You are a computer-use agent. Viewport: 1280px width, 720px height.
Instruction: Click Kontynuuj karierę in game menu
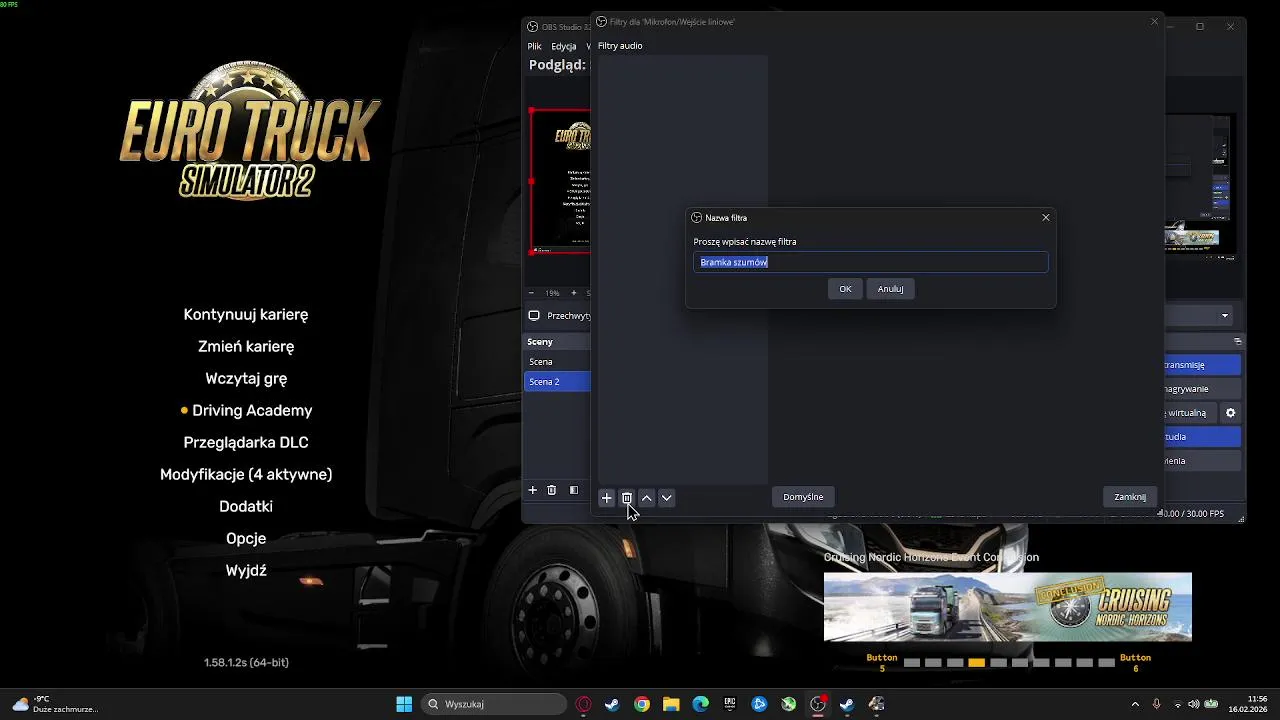(x=246, y=315)
